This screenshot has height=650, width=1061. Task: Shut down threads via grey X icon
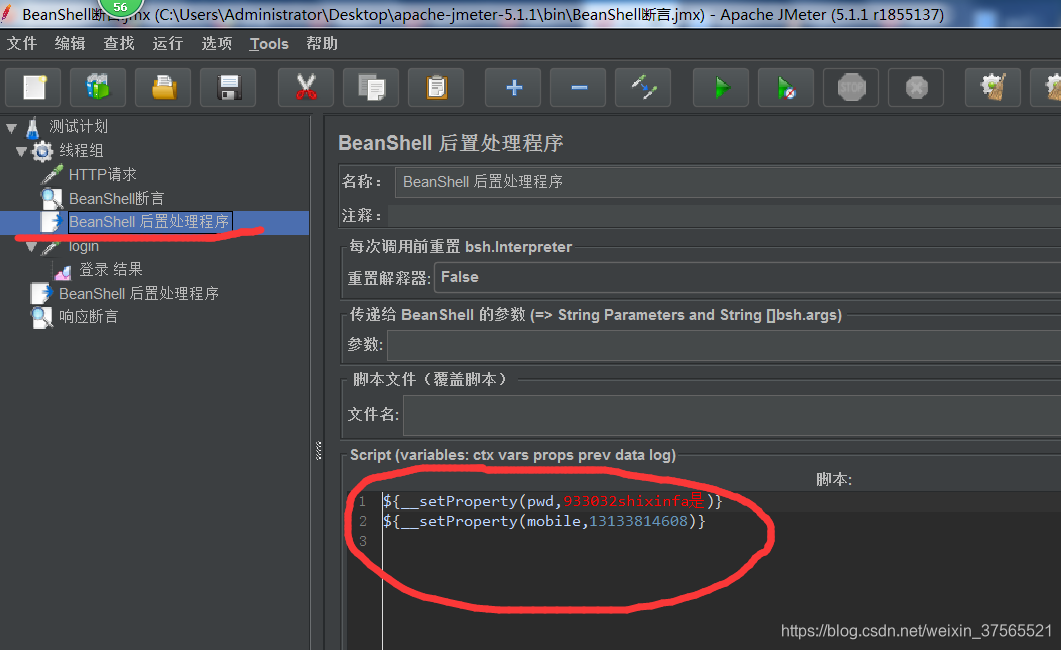click(x=916, y=87)
